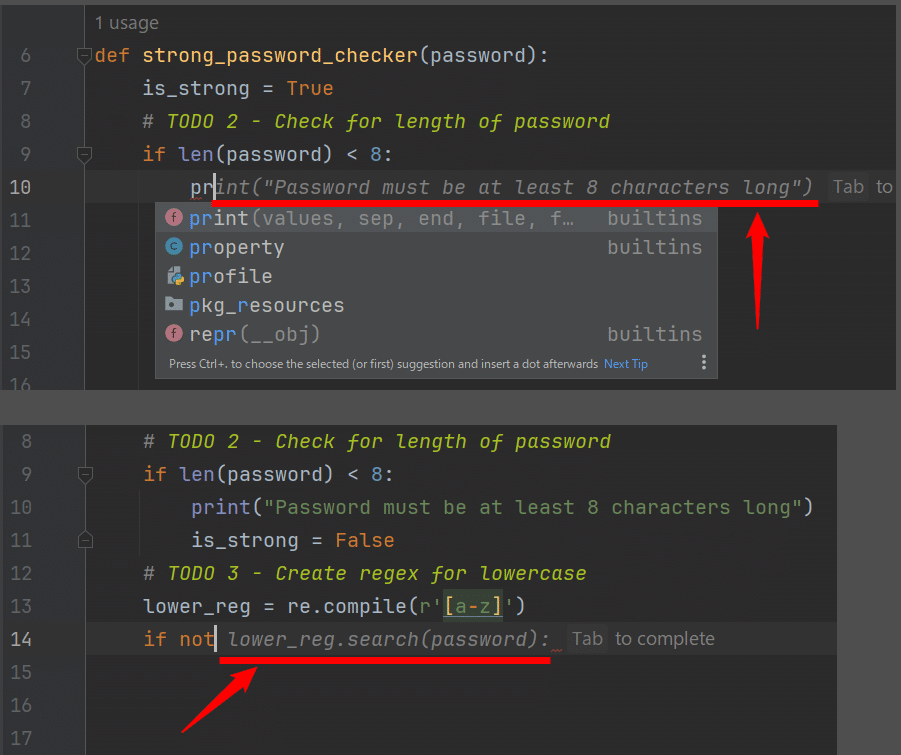Click the Next Tip link in the popup
Viewport: 901px width, 755px height.
pyautogui.click(x=625, y=364)
